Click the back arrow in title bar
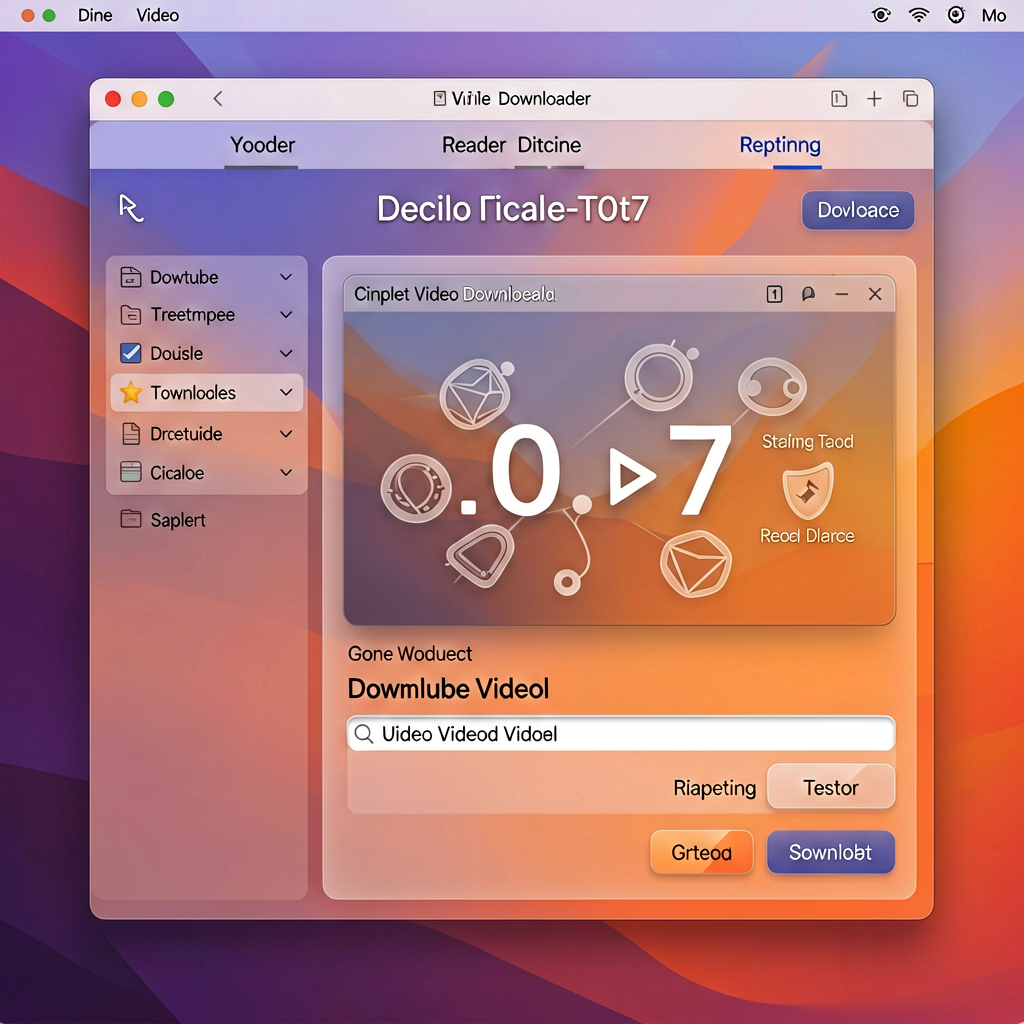The height and width of the screenshot is (1024, 1024). 218,99
